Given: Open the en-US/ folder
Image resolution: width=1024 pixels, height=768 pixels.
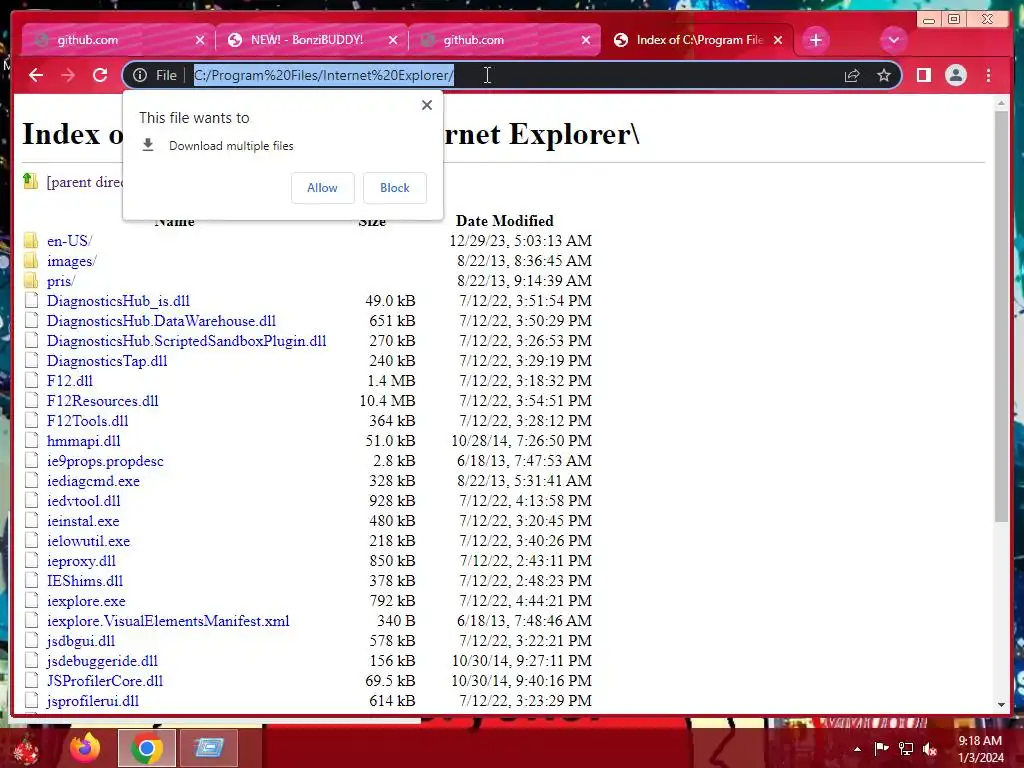Looking at the screenshot, I should tap(69, 241).
